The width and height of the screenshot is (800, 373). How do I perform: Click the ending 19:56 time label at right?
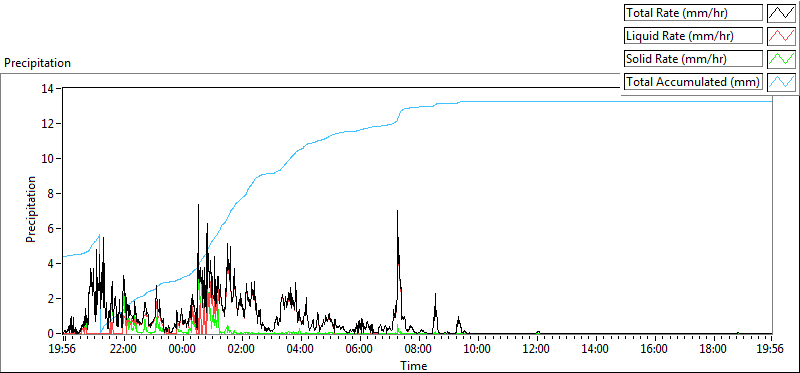pyautogui.click(x=770, y=350)
